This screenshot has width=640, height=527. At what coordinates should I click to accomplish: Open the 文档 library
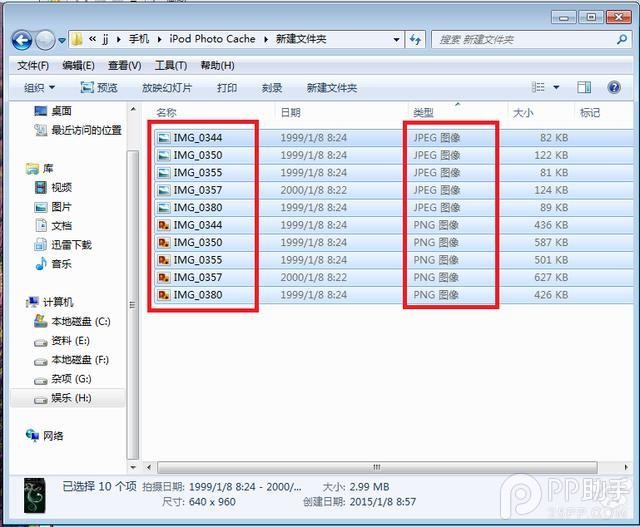pyautogui.click(x=53, y=225)
